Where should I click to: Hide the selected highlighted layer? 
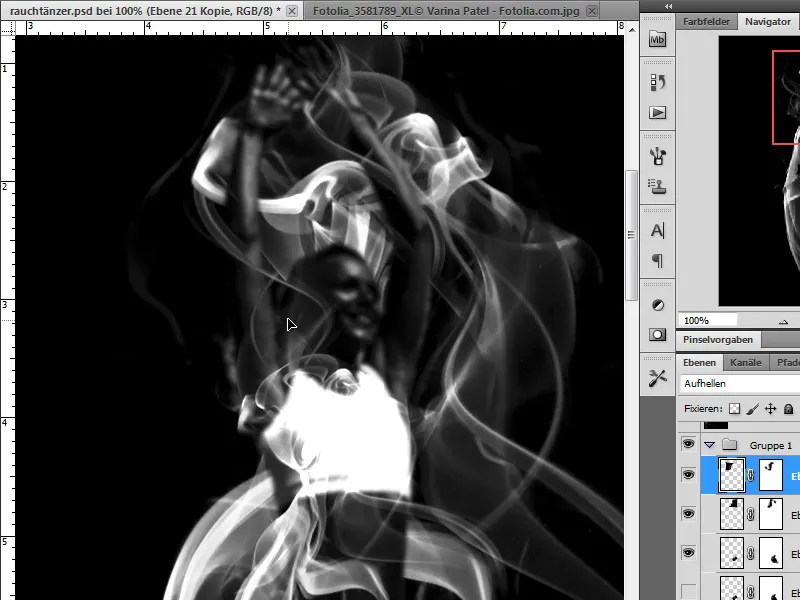(x=688, y=475)
